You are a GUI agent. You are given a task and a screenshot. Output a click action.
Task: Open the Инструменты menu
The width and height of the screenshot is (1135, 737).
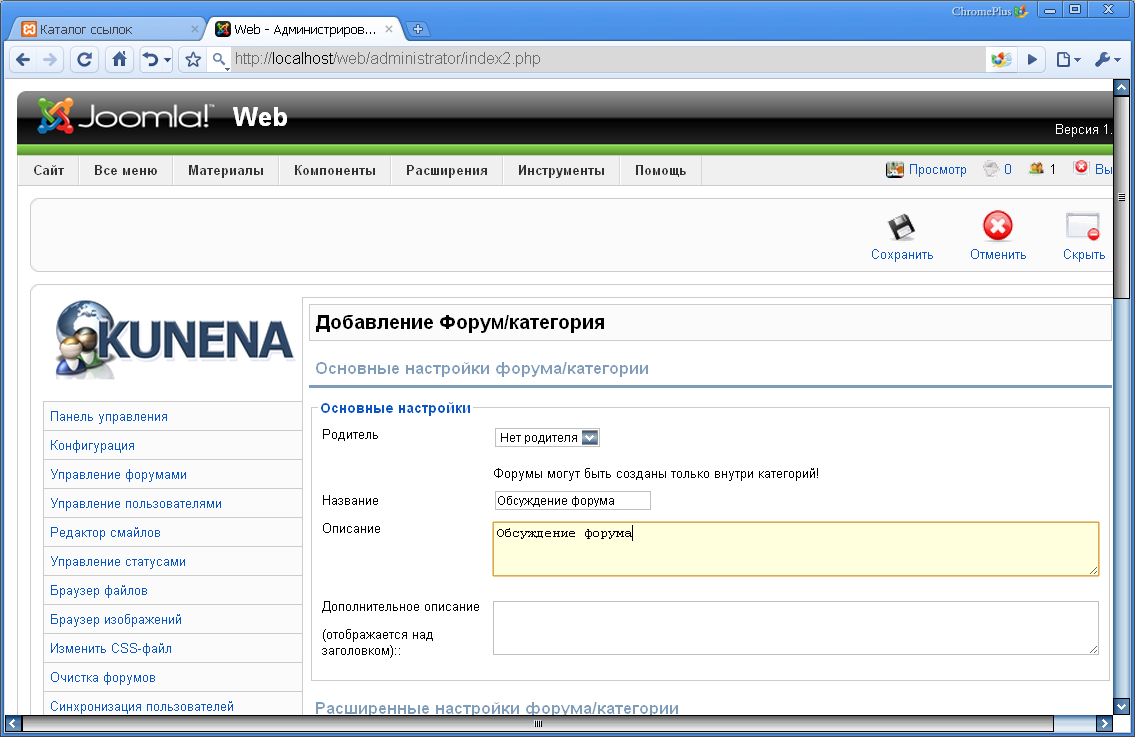pyautogui.click(x=561, y=171)
